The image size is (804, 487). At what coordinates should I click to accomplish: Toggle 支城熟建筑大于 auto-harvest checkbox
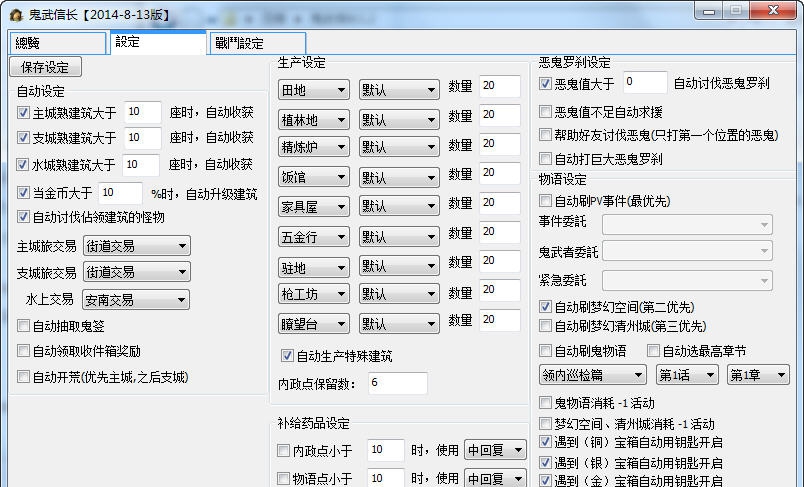[23, 137]
